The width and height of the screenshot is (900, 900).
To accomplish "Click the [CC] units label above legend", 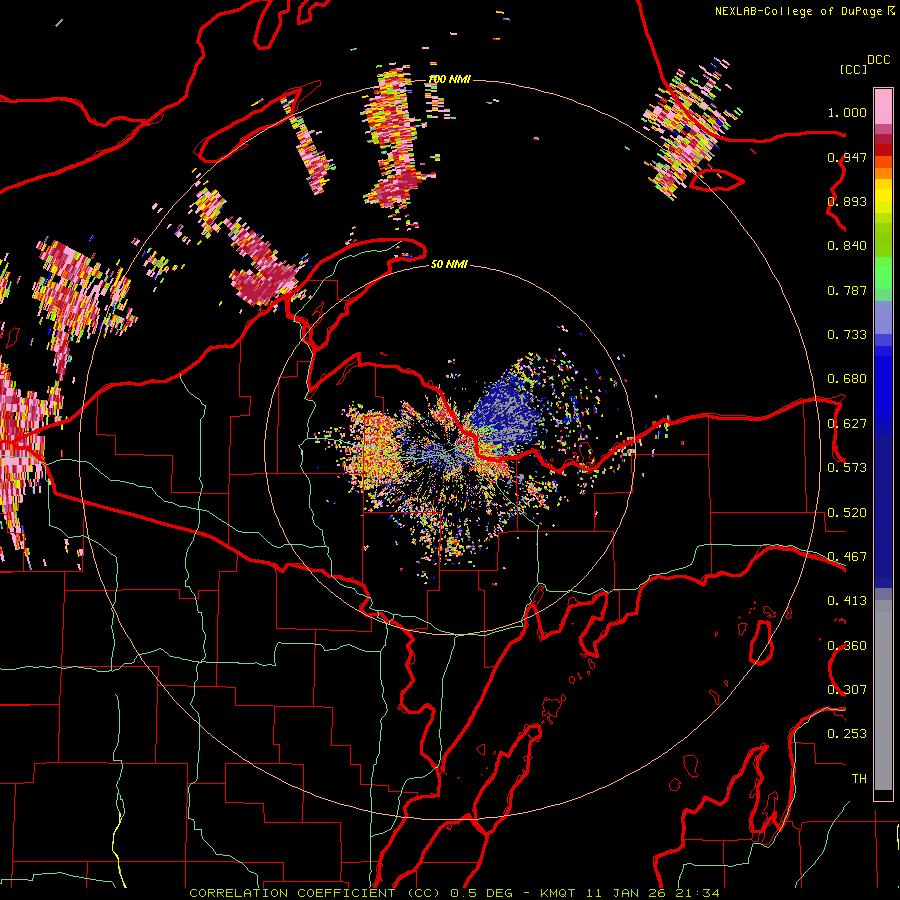I will [853, 69].
